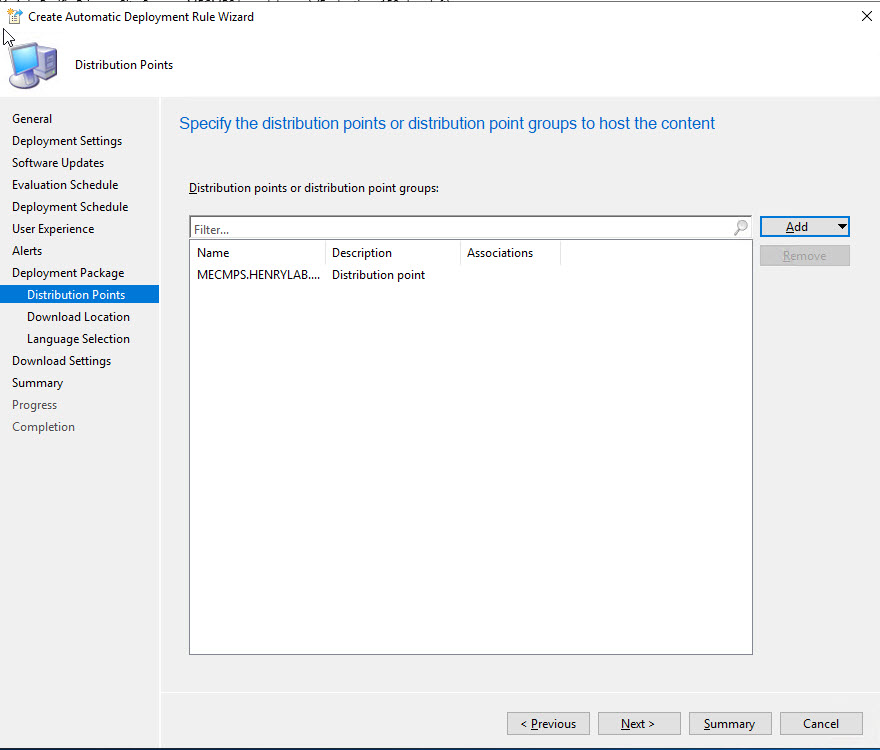
Task: Select the Download Location sub-step
Action: tap(78, 317)
